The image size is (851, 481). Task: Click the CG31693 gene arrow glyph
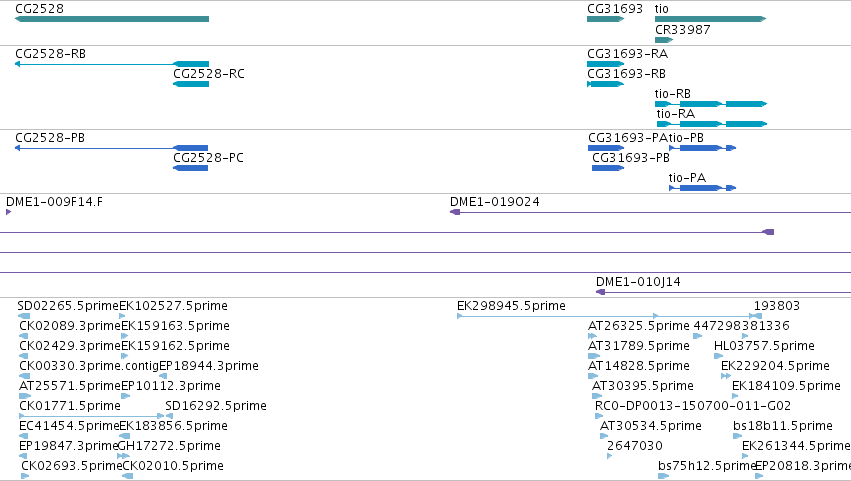coord(606,19)
